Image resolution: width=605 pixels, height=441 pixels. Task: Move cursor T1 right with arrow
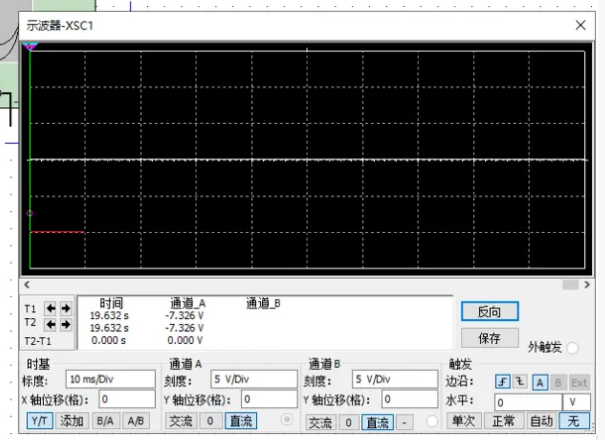click(66, 309)
